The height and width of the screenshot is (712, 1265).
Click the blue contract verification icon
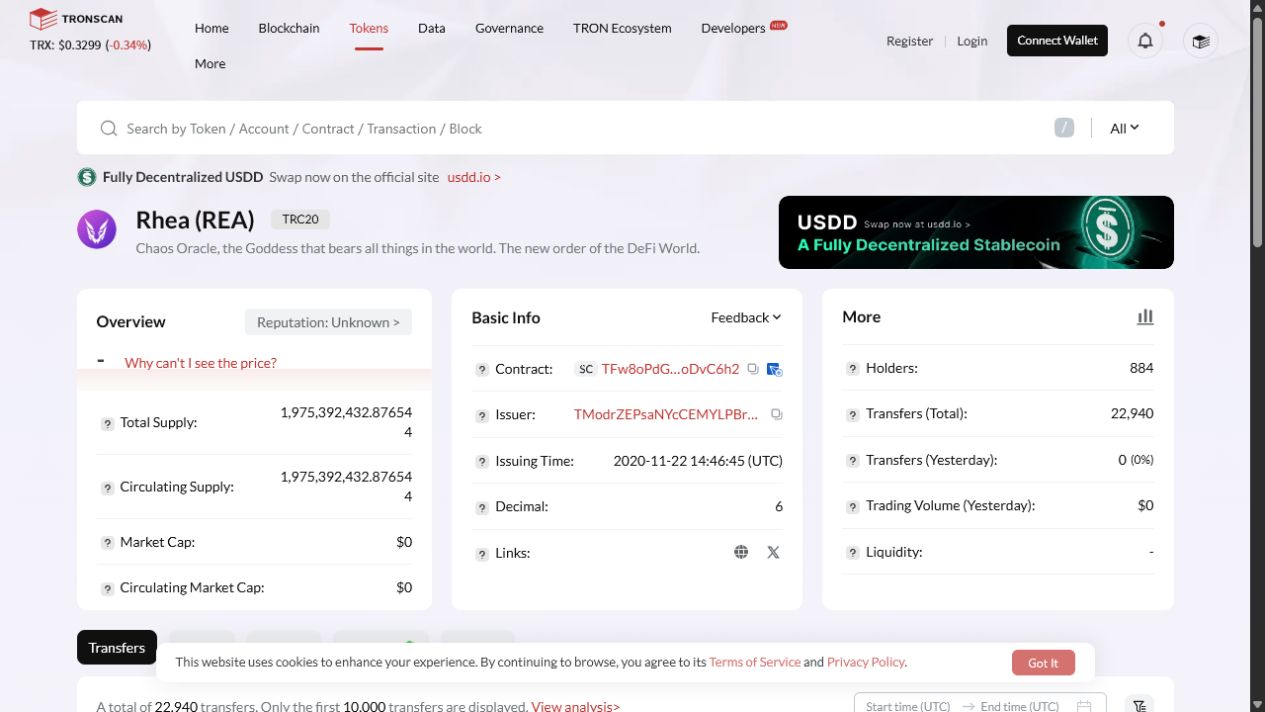coord(774,369)
